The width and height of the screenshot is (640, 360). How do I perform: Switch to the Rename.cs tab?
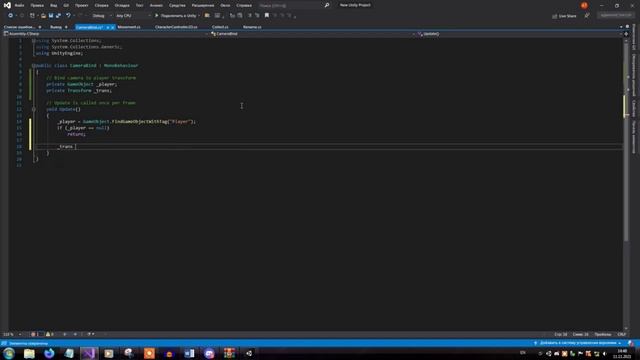(x=252, y=27)
